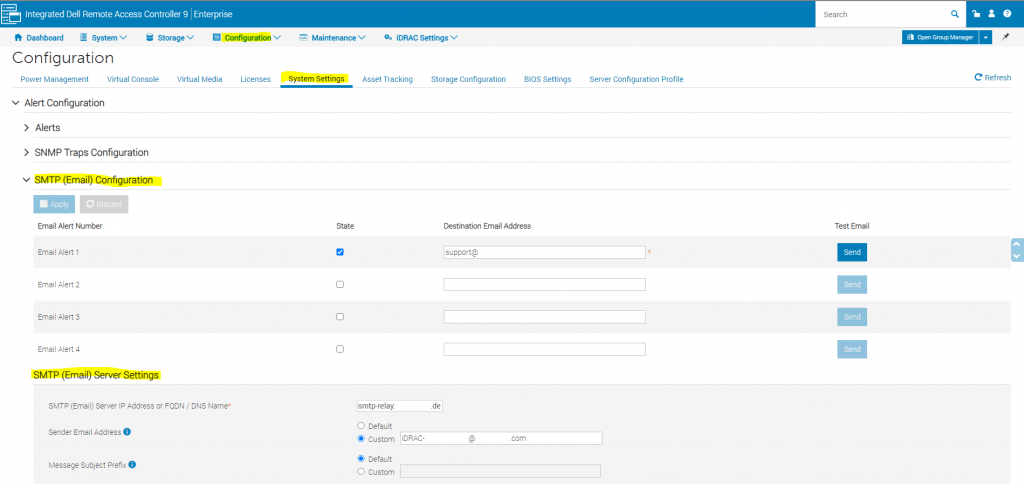Image resolution: width=1024 pixels, height=484 pixels.
Task: Click custom subject prefix field
Action: click(x=500, y=472)
